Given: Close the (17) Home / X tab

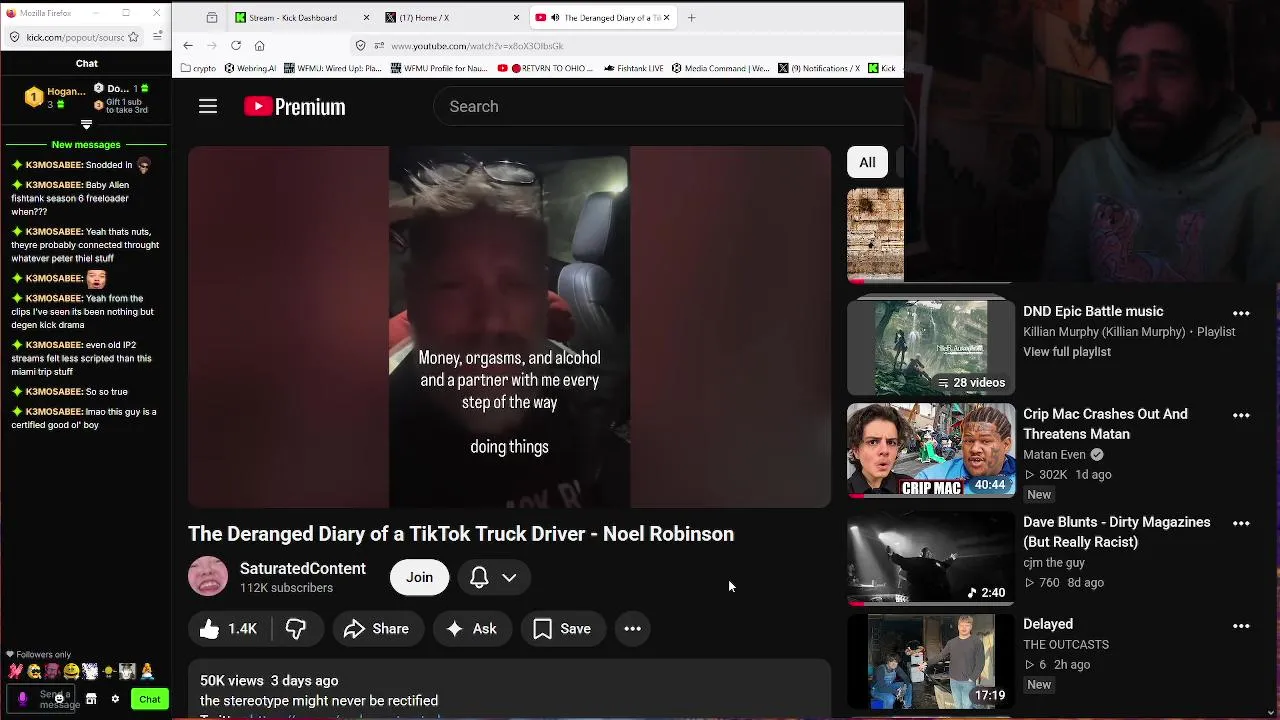Looking at the screenshot, I should (x=517, y=18).
